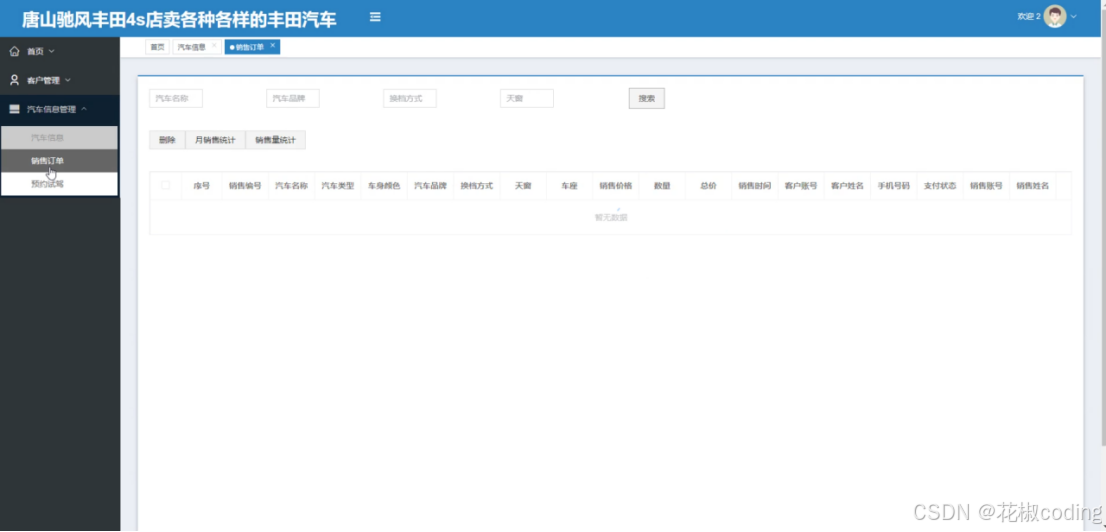Switch to the 汽车信息 tab
The image size is (1106, 532).
[x=197, y=47]
